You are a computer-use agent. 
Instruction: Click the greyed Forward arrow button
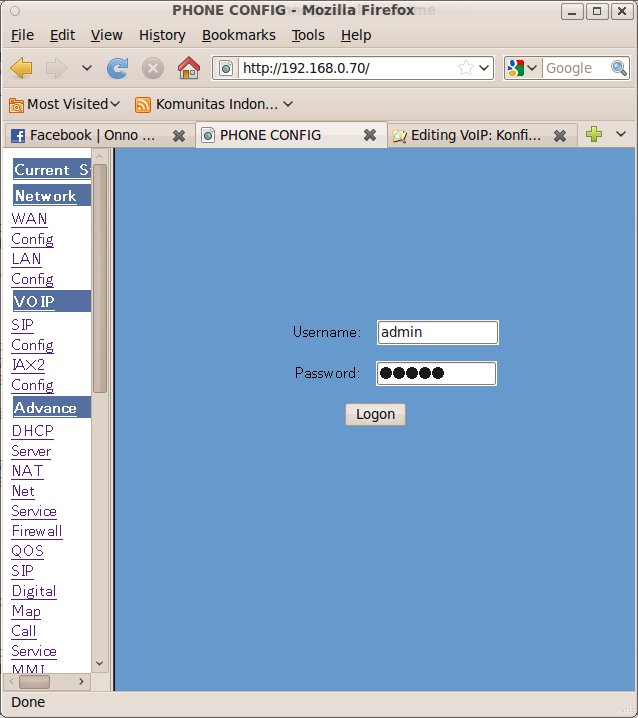56,69
